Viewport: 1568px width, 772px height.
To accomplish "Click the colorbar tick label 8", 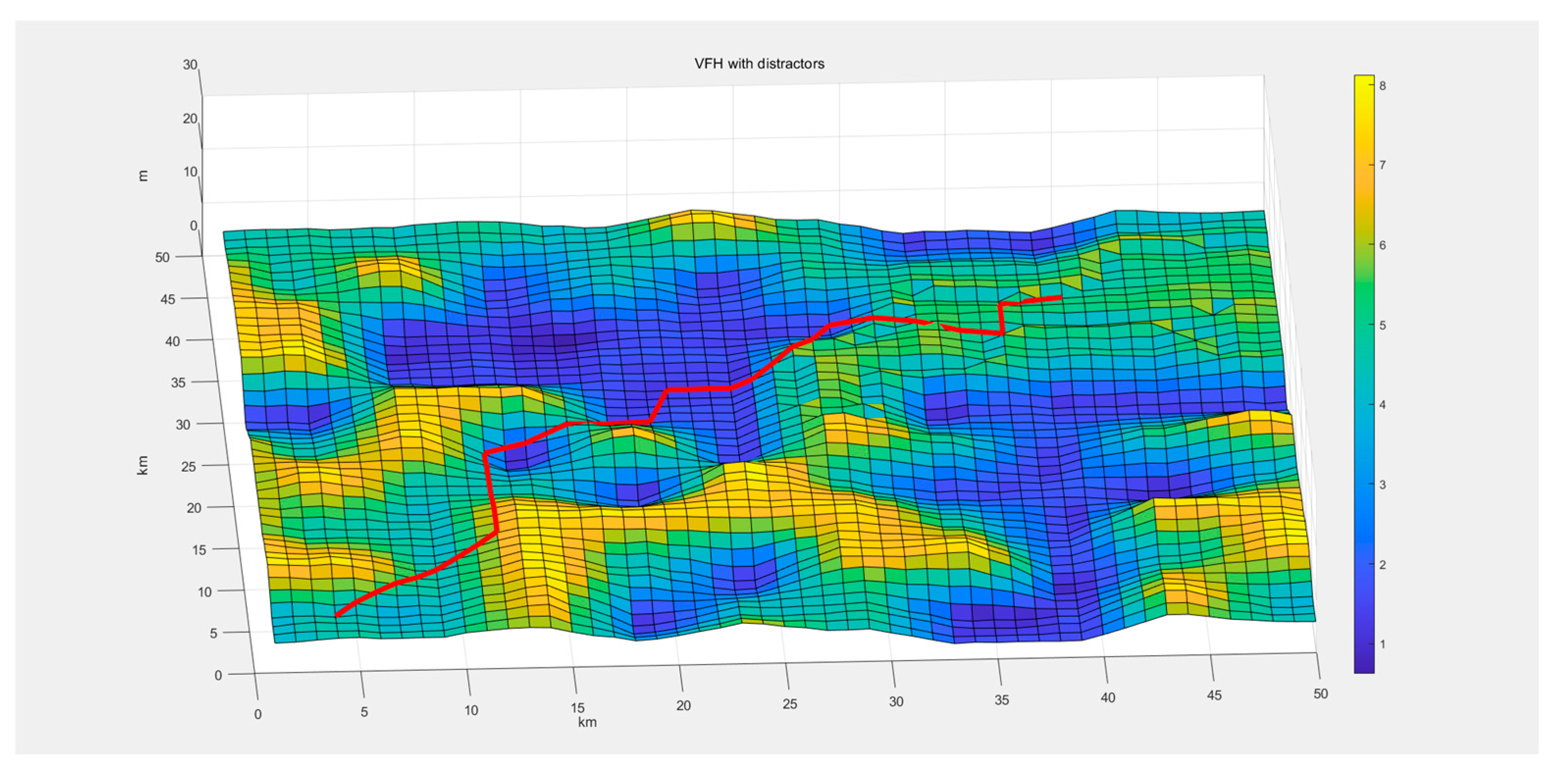I will pos(1382,86).
